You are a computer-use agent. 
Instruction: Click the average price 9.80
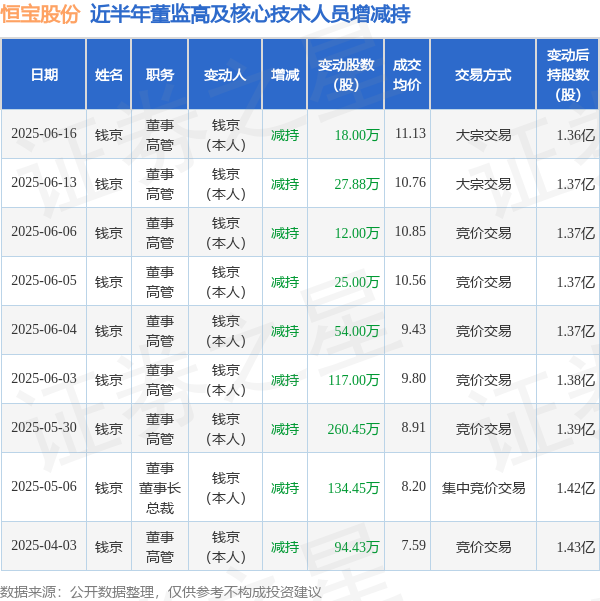pyautogui.click(x=414, y=379)
